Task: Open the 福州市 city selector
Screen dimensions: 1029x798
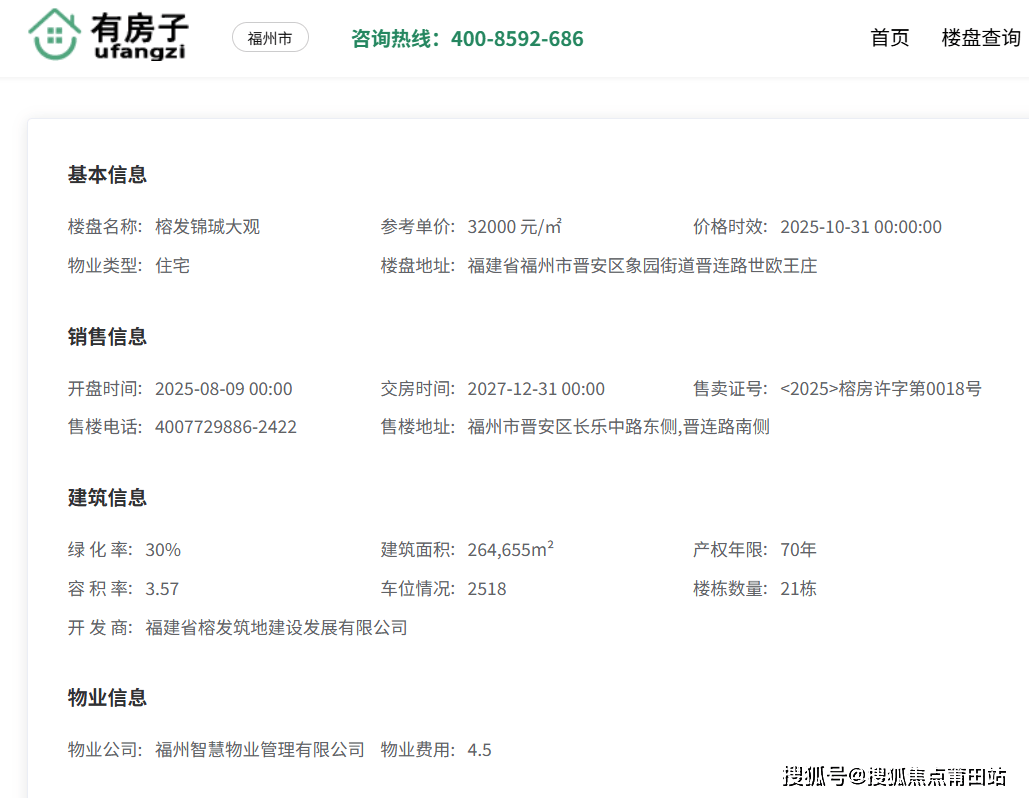Action: 270,39
